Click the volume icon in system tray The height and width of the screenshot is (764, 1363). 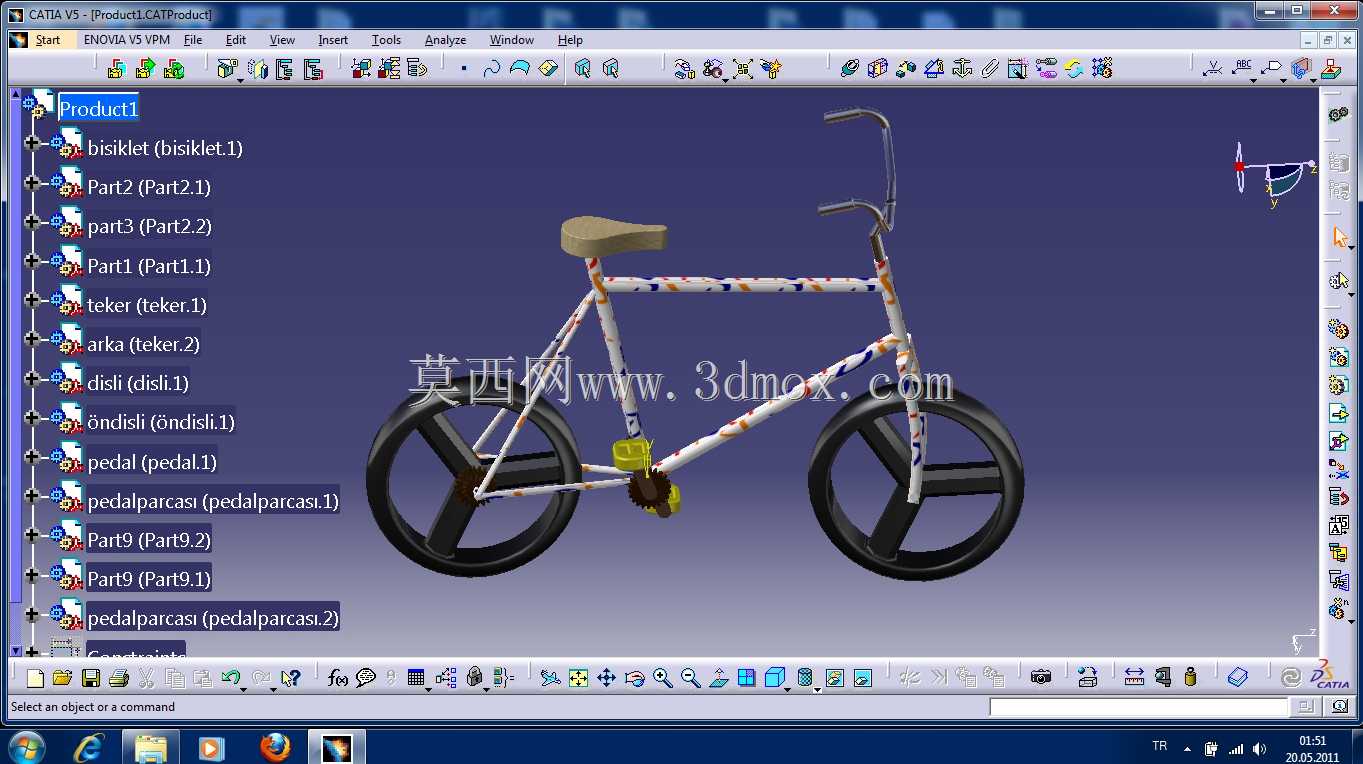1259,748
